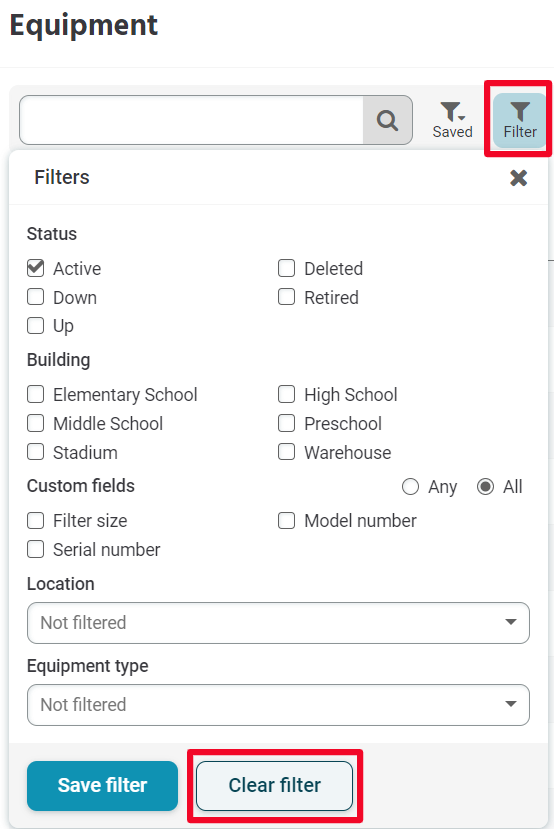Tick the Retired status checkbox
Image resolution: width=554 pixels, height=829 pixels.
[x=287, y=297]
